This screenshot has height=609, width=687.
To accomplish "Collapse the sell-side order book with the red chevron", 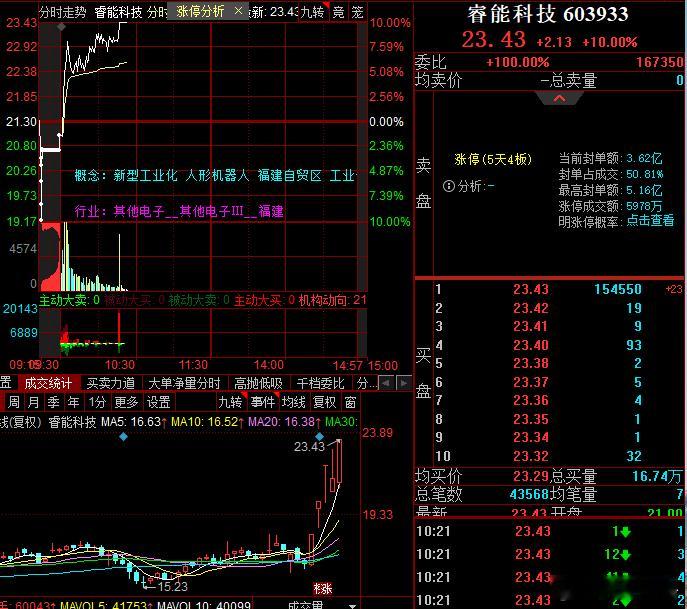I will (559, 98).
